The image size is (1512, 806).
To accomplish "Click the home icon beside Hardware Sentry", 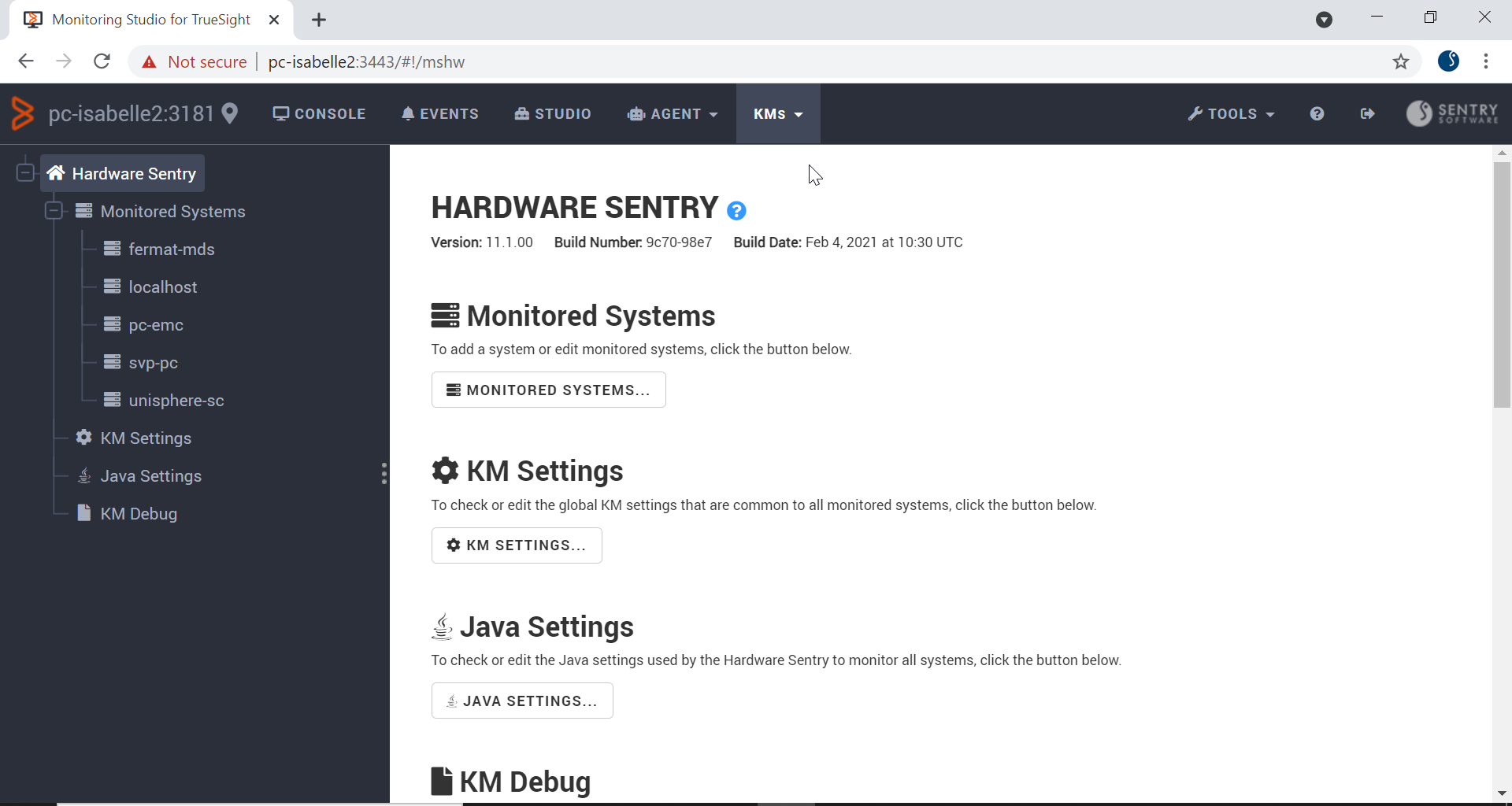I will [54, 172].
